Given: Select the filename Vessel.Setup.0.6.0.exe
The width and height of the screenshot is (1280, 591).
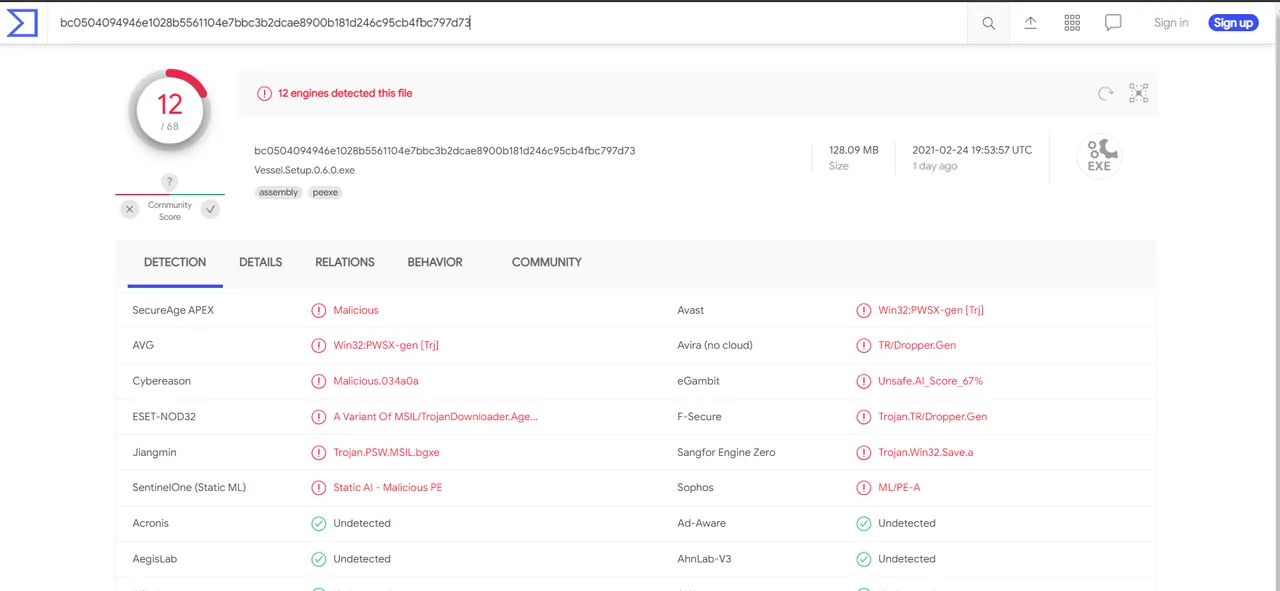Looking at the screenshot, I should click(305, 170).
